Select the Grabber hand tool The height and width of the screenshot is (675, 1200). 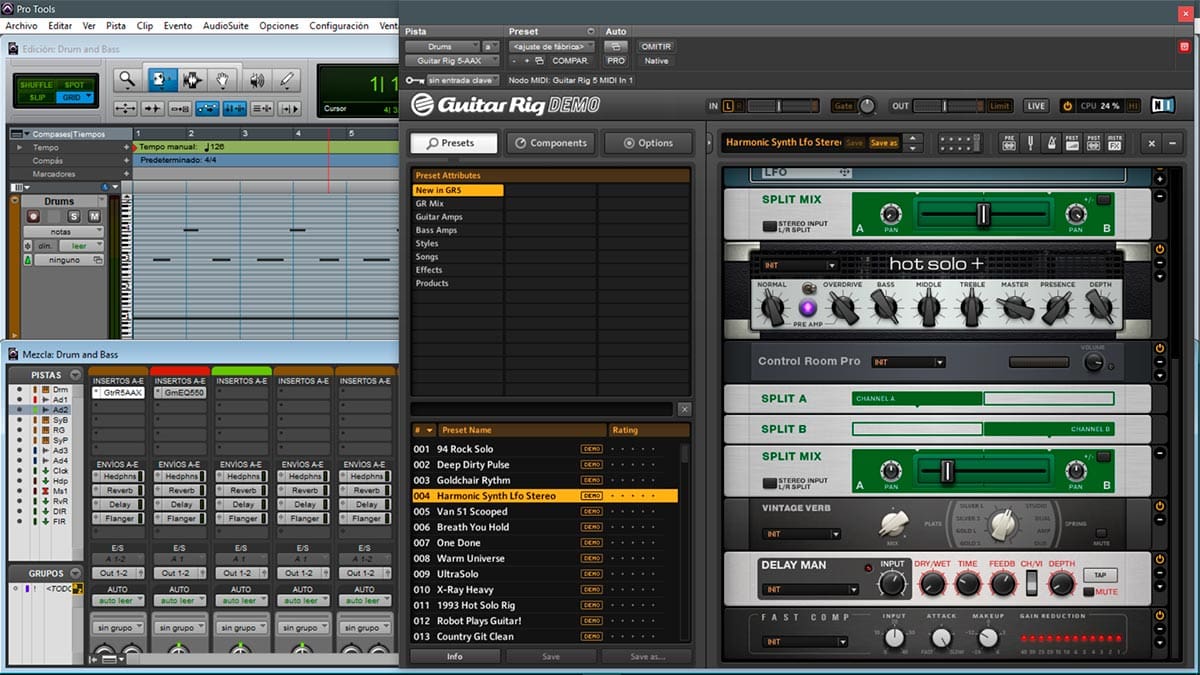223,80
